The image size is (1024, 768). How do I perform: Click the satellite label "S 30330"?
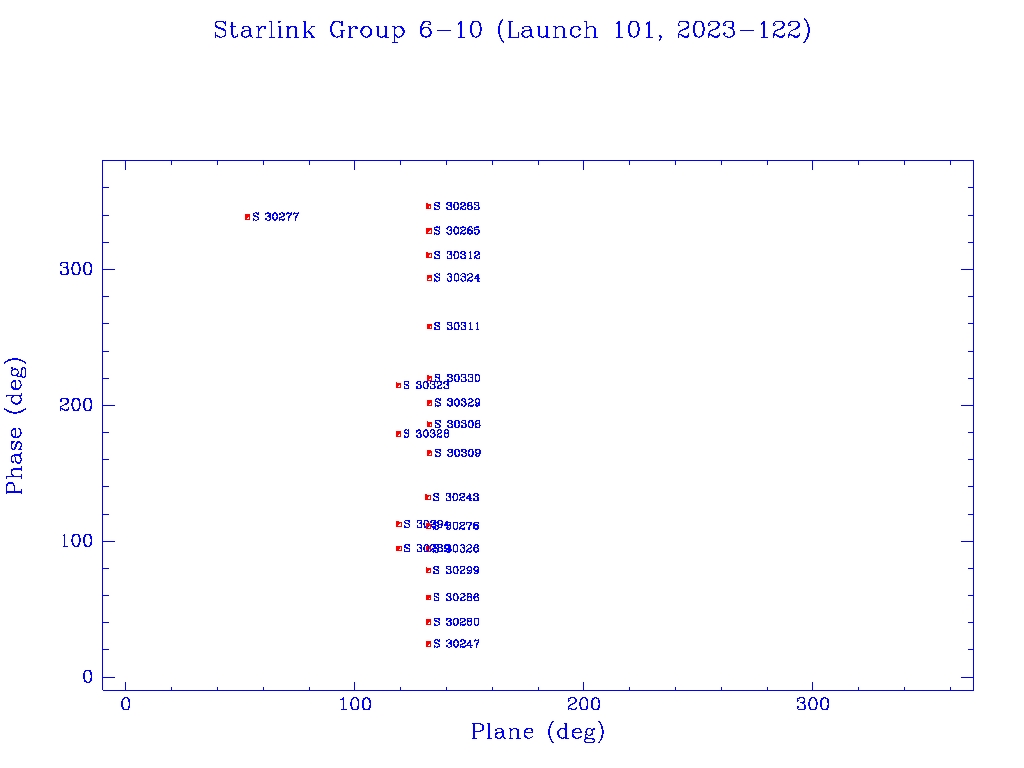click(457, 378)
